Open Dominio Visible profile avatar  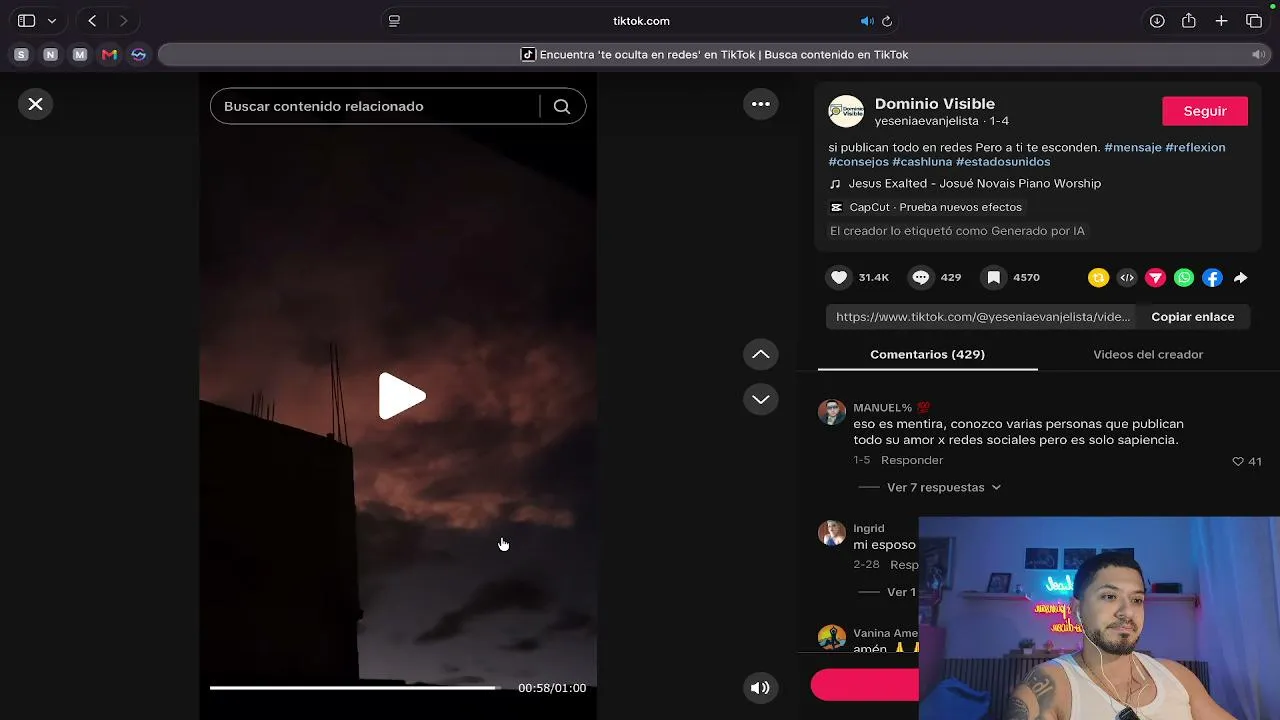tap(846, 111)
